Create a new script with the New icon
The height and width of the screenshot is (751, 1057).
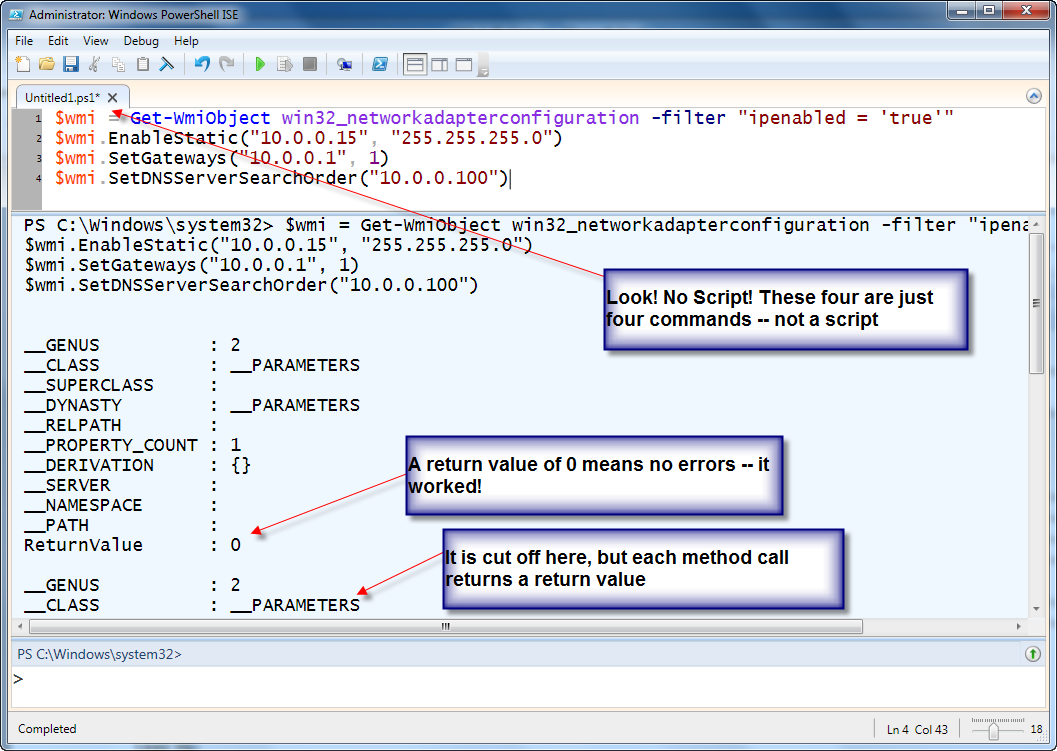tap(22, 64)
